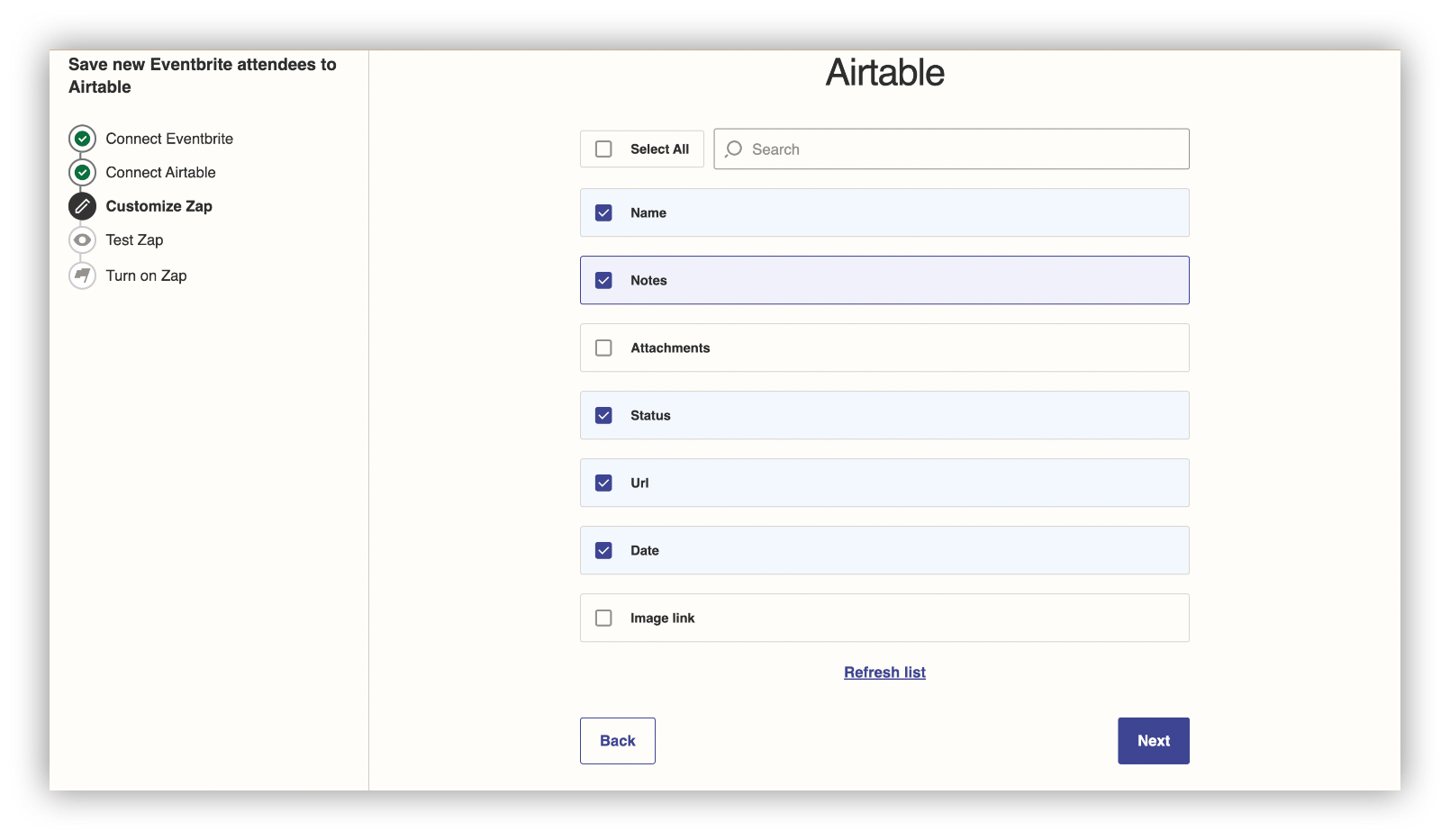This screenshot has width=1450, height=840.
Task: Click the Image link label text
Action: (x=663, y=618)
